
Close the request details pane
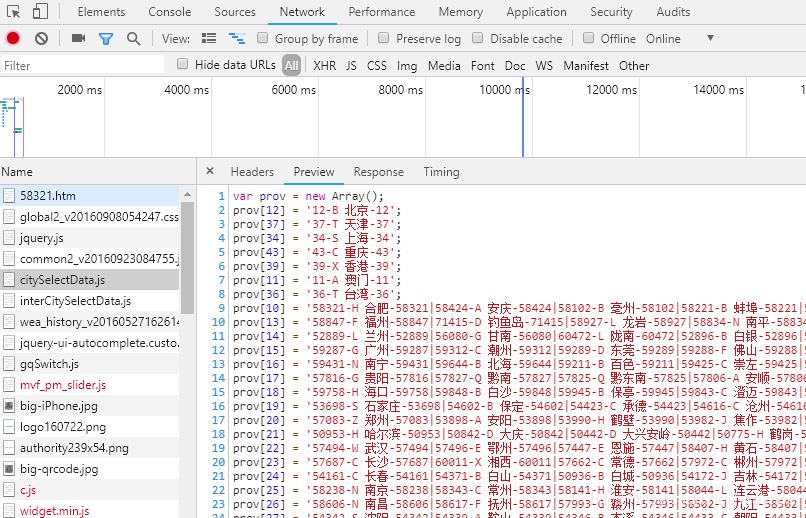210,171
